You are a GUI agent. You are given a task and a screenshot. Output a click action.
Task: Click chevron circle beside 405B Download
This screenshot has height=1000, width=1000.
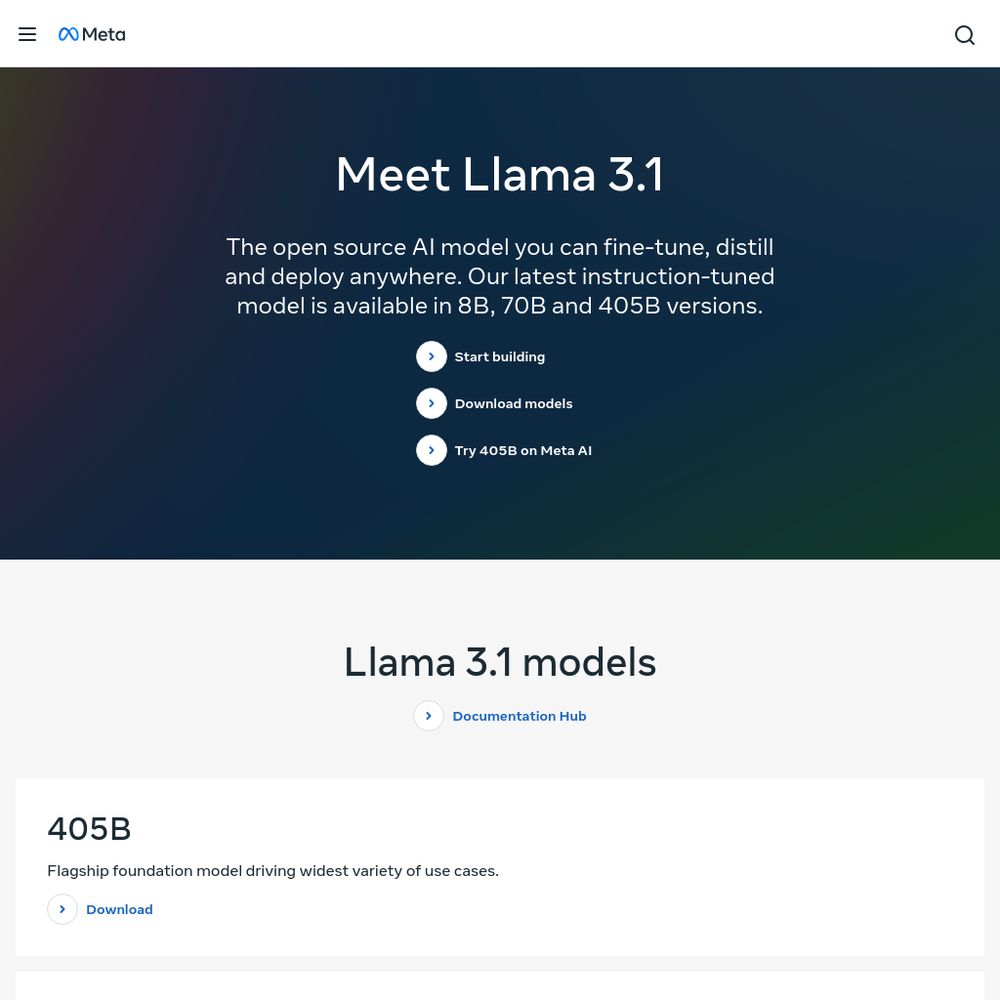coord(62,909)
